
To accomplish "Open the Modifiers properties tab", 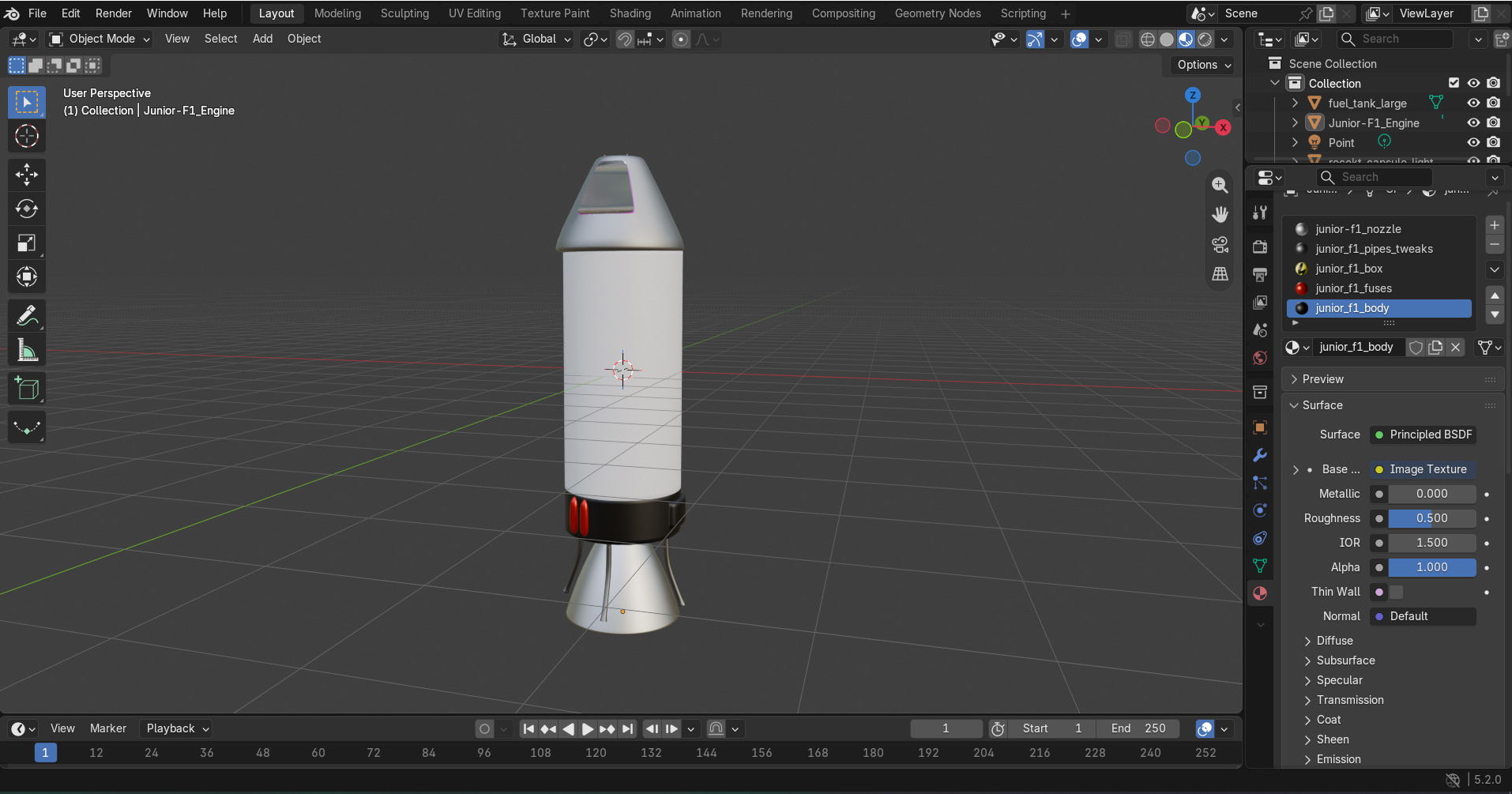I will (x=1260, y=455).
